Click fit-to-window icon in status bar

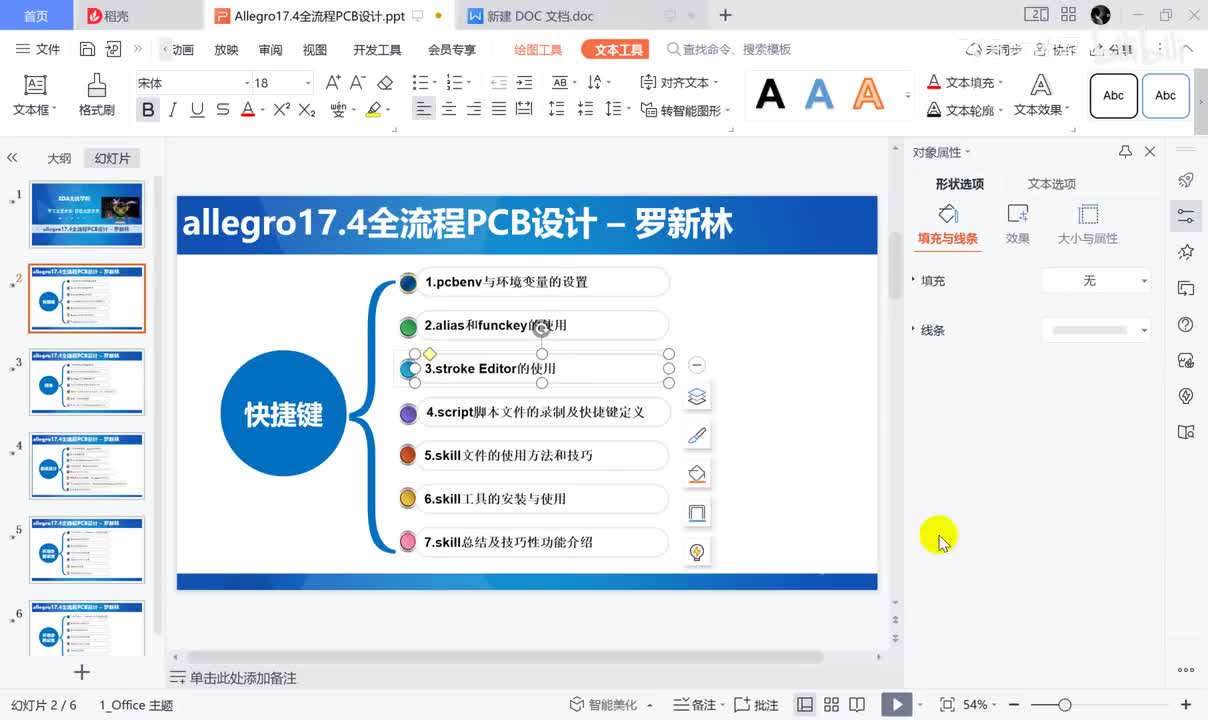(947, 705)
